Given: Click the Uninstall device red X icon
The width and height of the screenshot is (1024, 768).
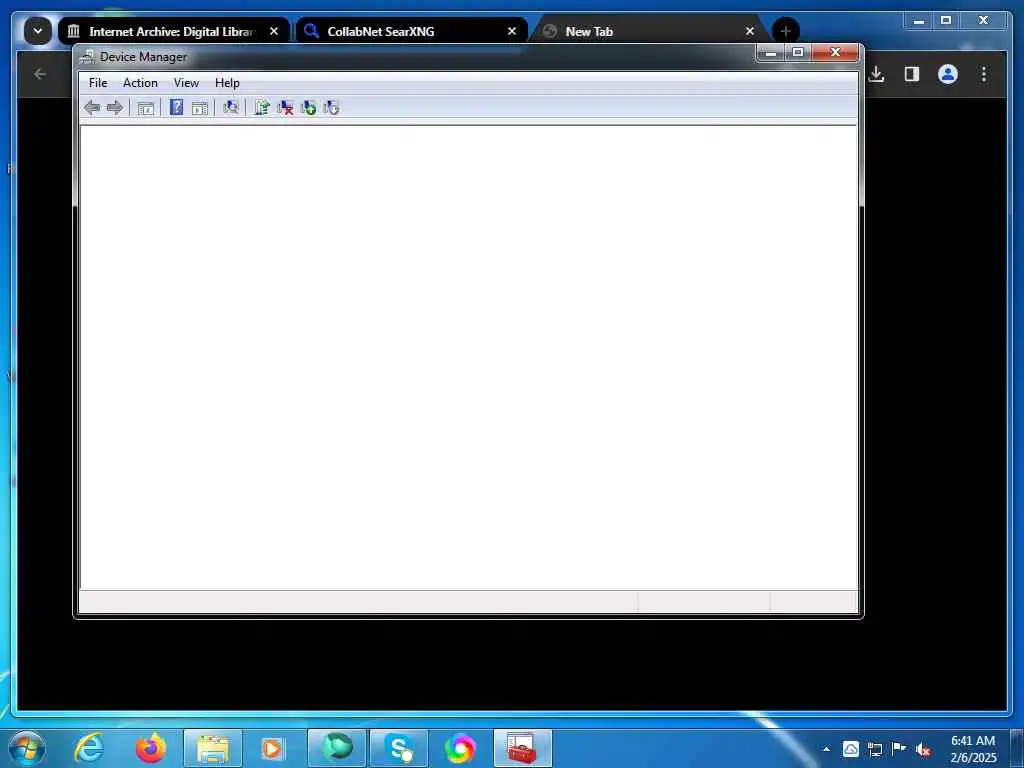Looking at the screenshot, I should [x=285, y=107].
